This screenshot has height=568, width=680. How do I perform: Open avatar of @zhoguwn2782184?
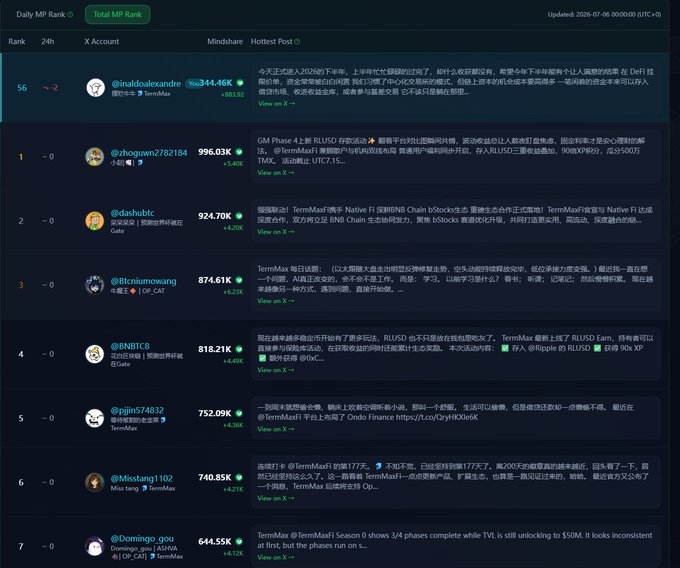[x=95, y=157]
